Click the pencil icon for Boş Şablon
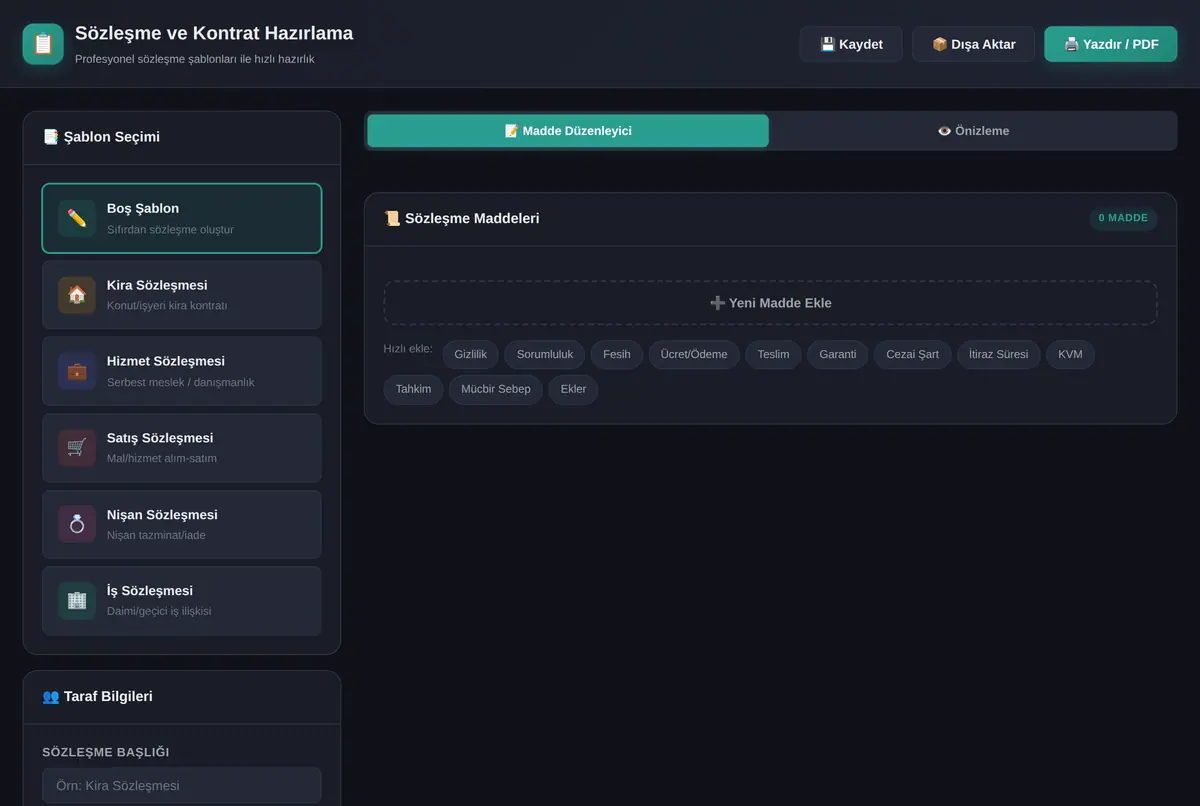1200x806 pixels. pyautogui.click(x=77, y=218)
